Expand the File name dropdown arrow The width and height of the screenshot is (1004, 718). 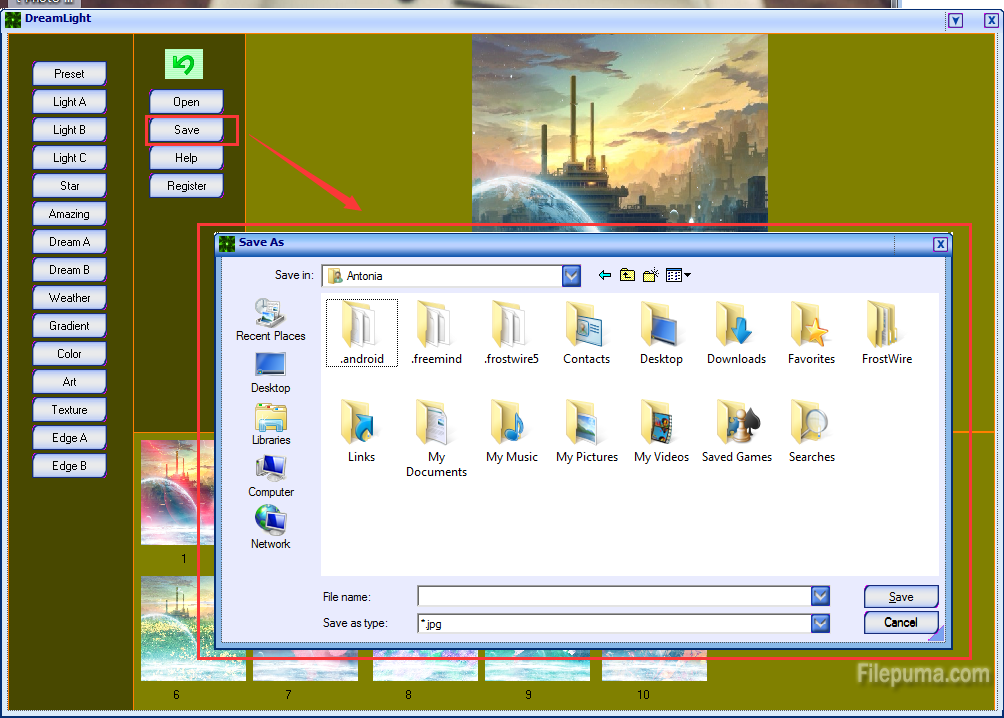click(820, 597)
